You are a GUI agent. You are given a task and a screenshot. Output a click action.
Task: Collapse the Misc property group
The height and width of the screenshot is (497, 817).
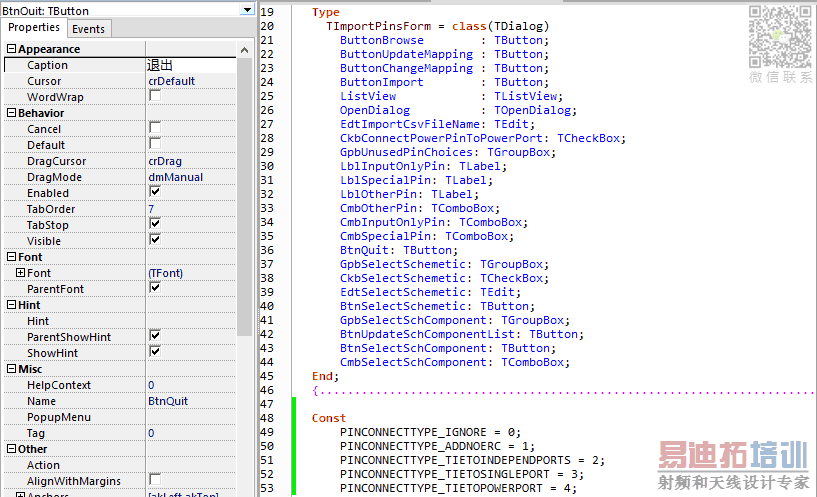coord(11,368)
